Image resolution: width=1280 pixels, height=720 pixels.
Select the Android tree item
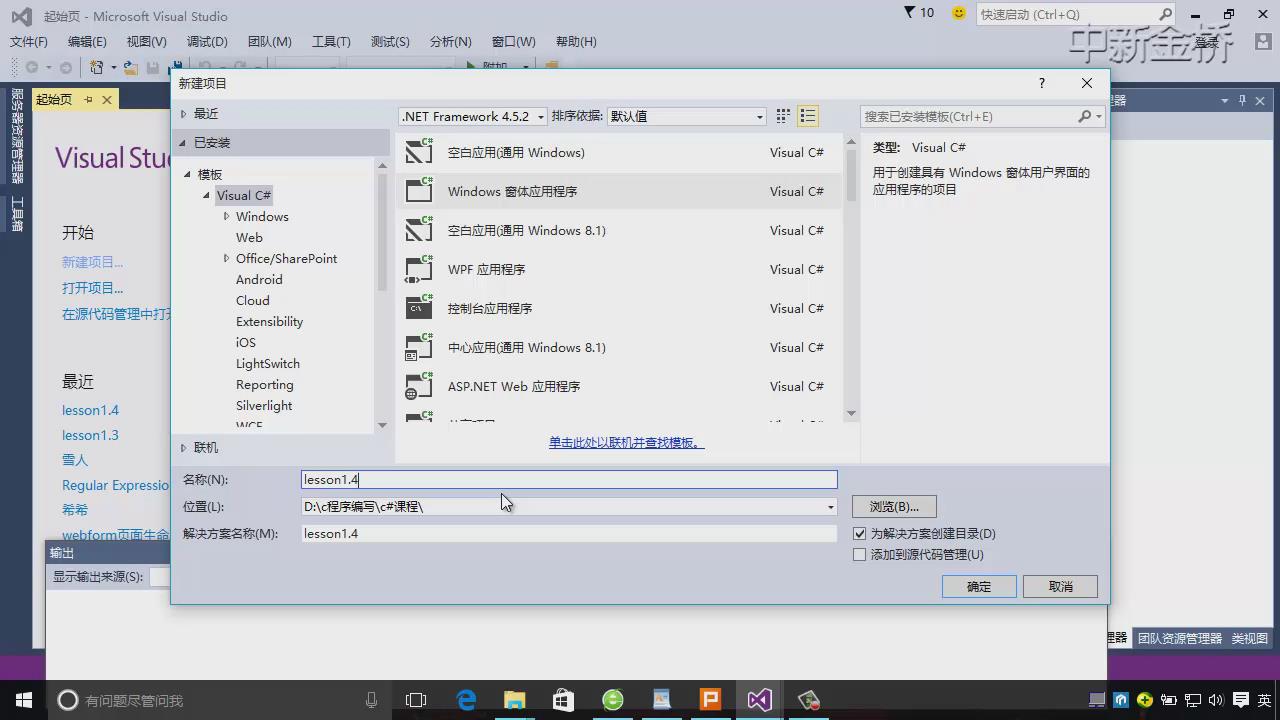(259, 279)
